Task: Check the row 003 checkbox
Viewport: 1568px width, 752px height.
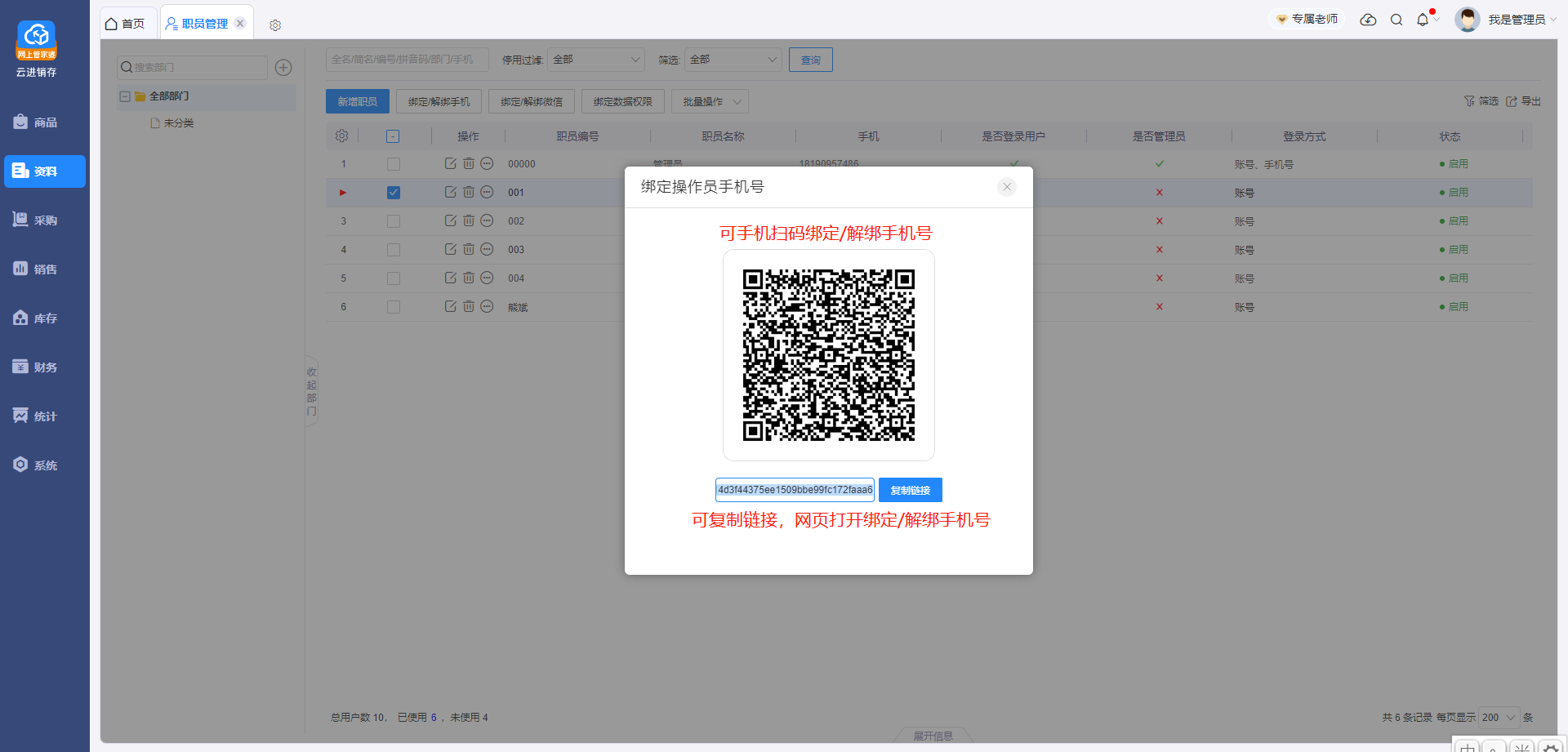Action: [x=394, y=250]
